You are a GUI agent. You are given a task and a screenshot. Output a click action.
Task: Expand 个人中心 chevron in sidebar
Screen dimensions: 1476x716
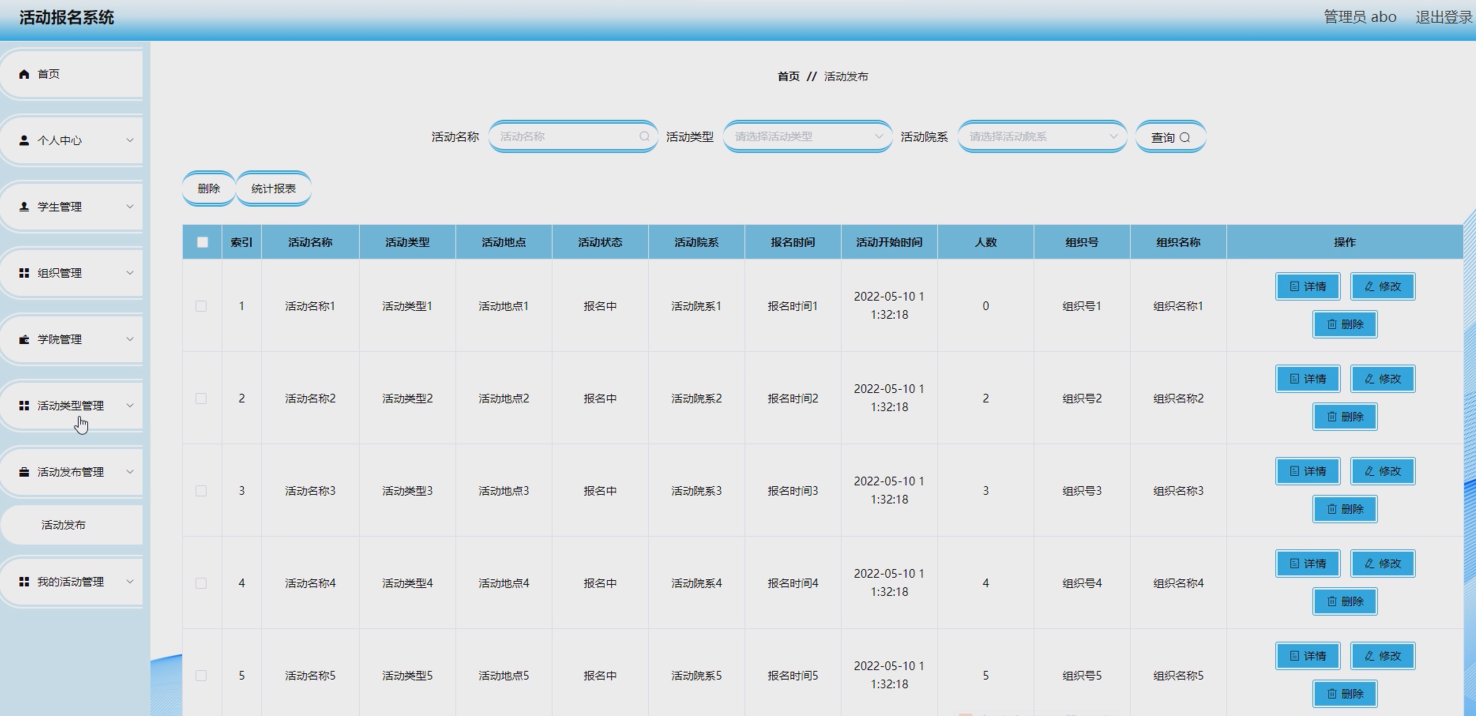129,141
